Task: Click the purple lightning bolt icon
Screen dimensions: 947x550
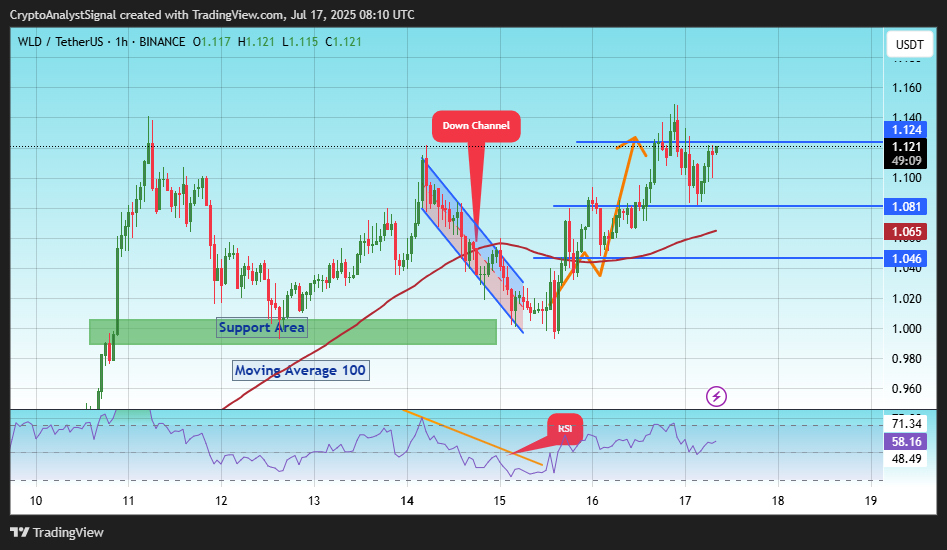Action: [x=716, y=397]
